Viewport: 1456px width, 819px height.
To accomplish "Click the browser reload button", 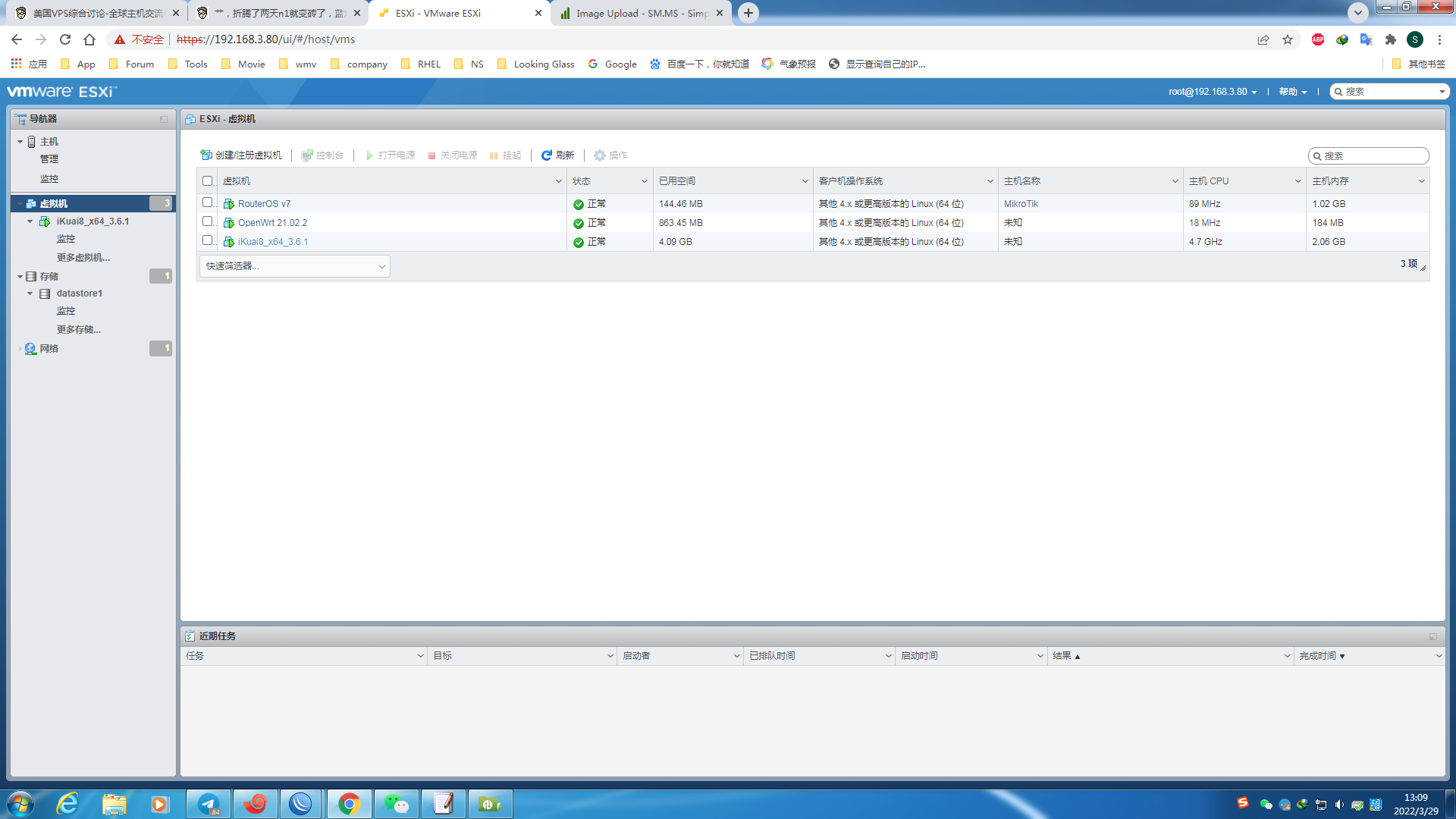I will click(65, 39).
